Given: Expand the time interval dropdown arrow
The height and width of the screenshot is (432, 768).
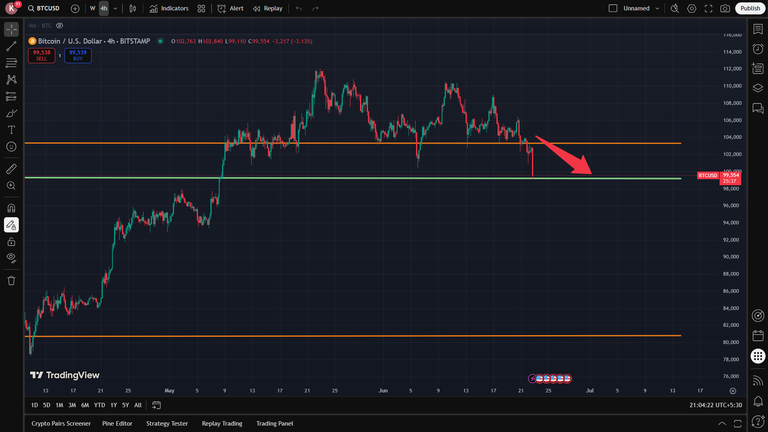Looking at the screenshot, I should (116, 8).
